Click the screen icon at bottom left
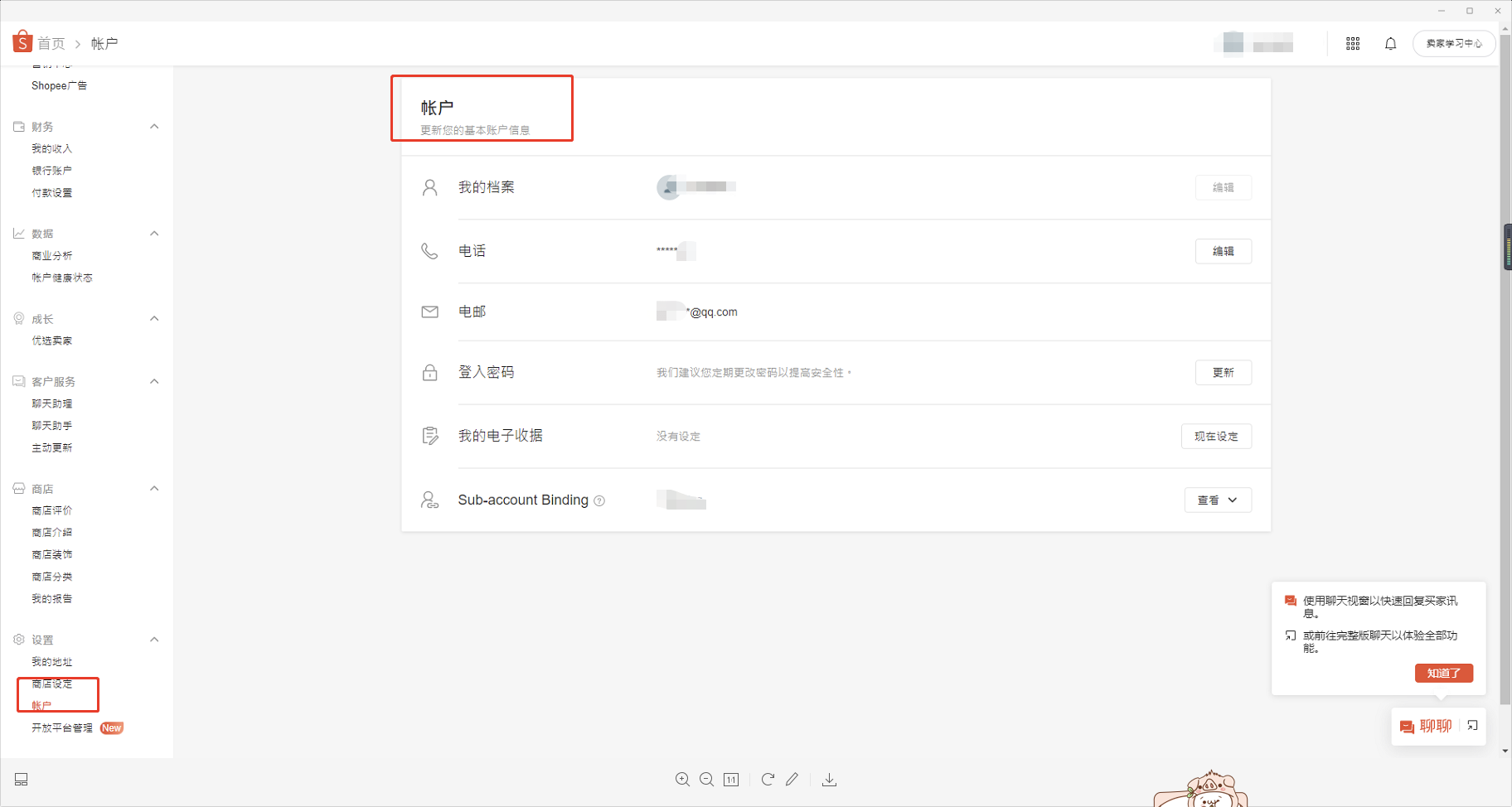The width and height of the screenshot is (1512, 807). 22,780
